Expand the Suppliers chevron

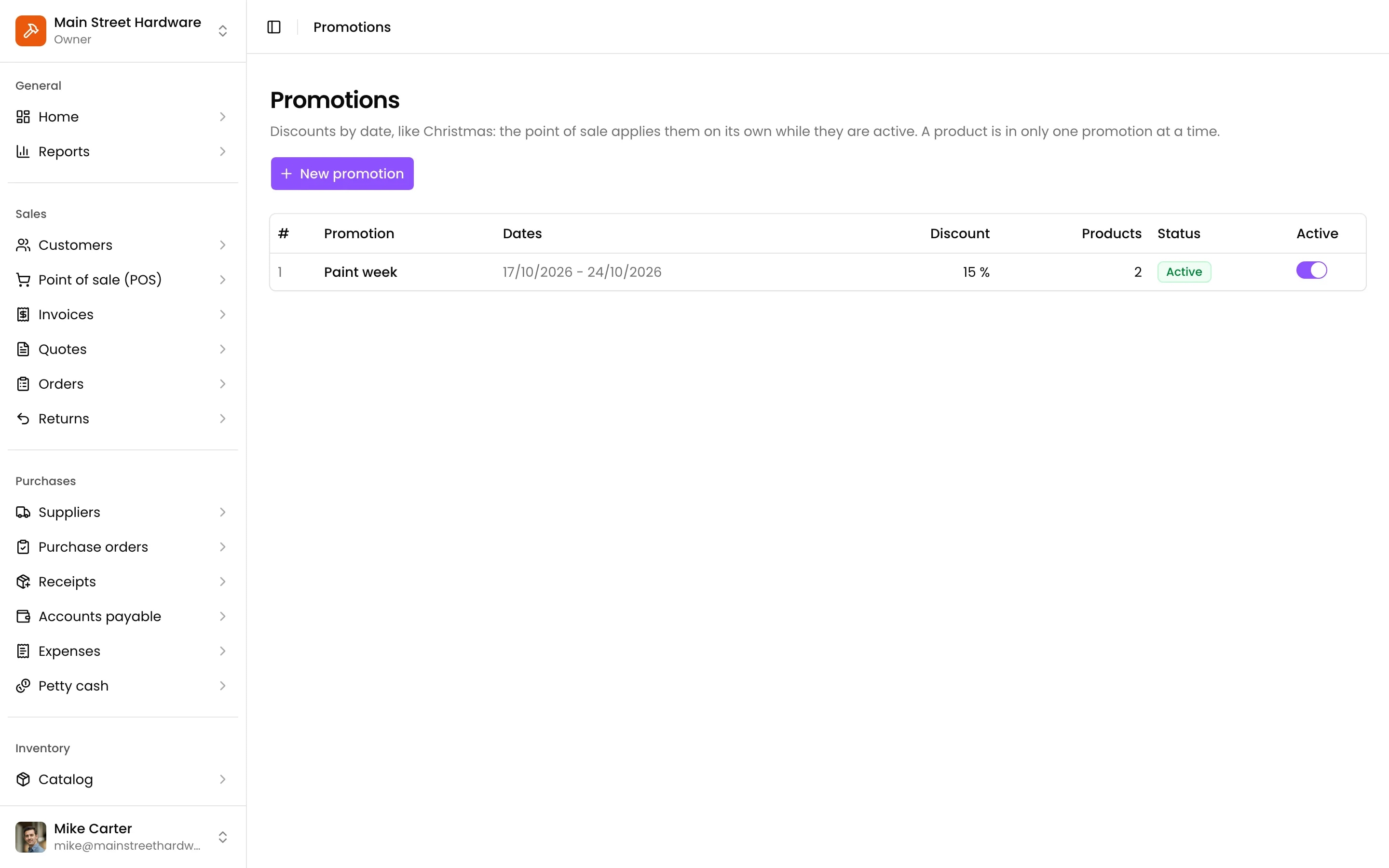click(223, 512)
